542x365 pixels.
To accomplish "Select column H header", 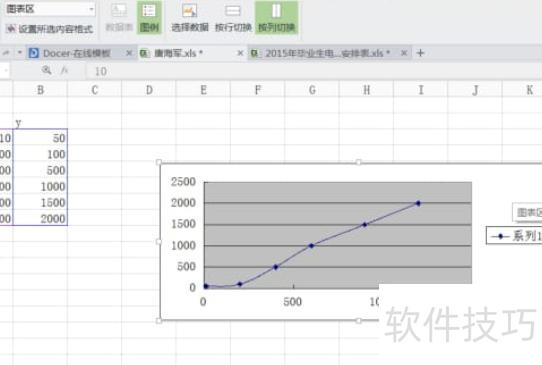I will pyautogui.click(x=366, y=90).
